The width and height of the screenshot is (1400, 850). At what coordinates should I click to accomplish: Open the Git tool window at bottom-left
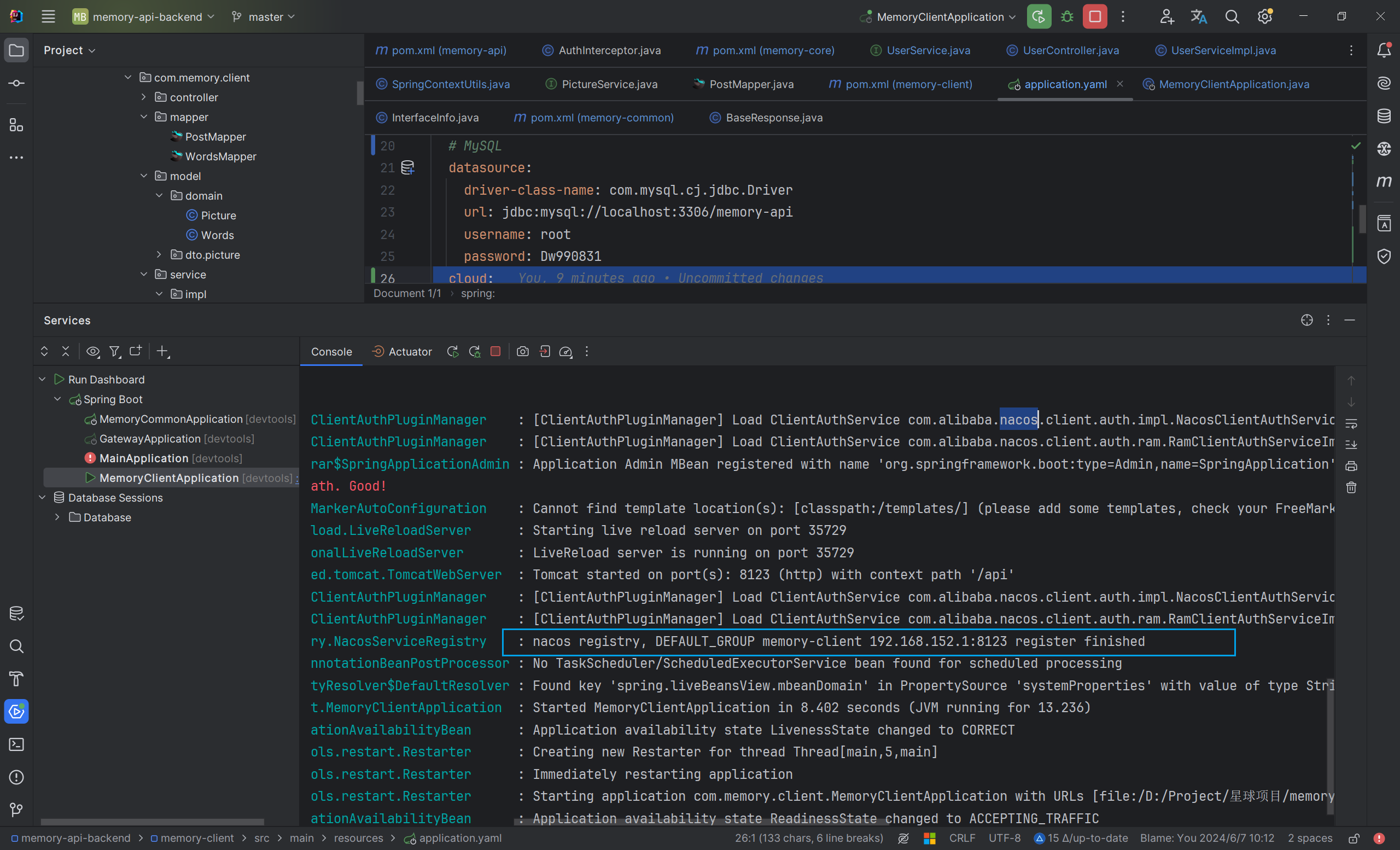coord(16,810)
